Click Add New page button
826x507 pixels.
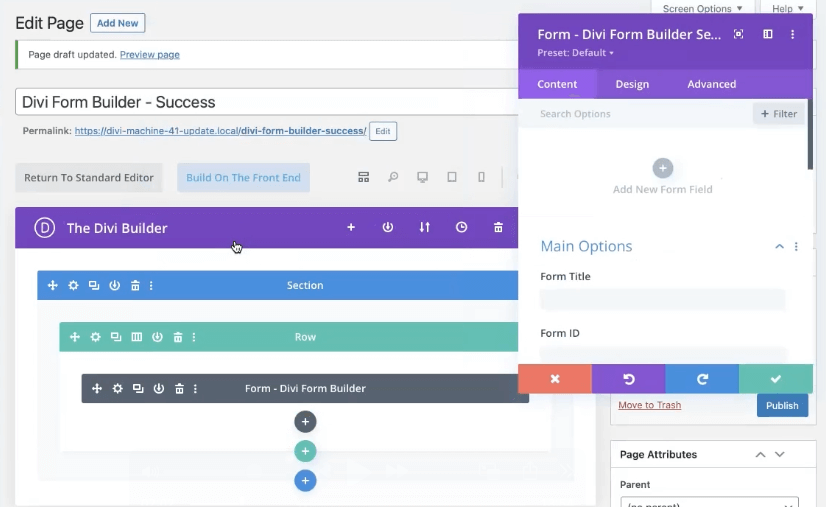117,23
